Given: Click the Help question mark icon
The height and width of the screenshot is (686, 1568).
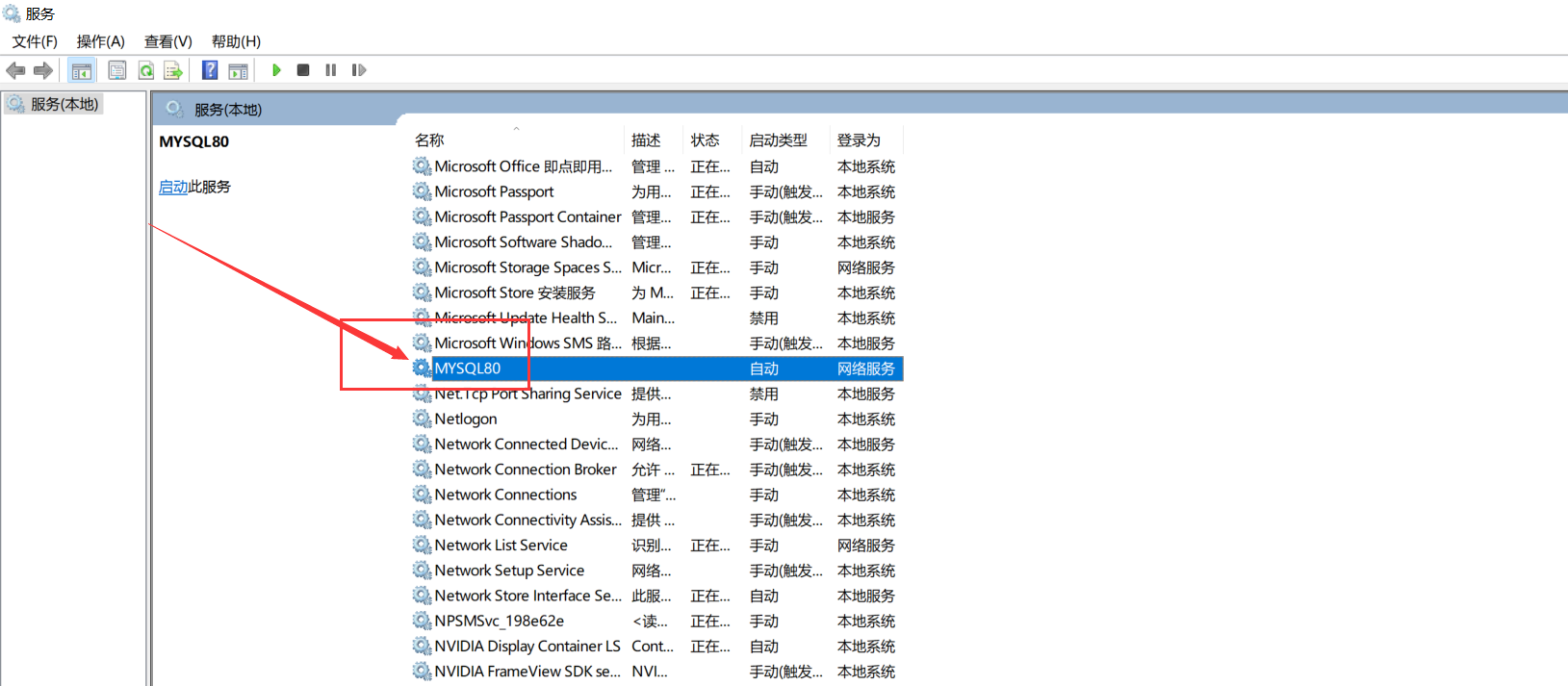Looking at the screenshot, I should coord(210,70).
